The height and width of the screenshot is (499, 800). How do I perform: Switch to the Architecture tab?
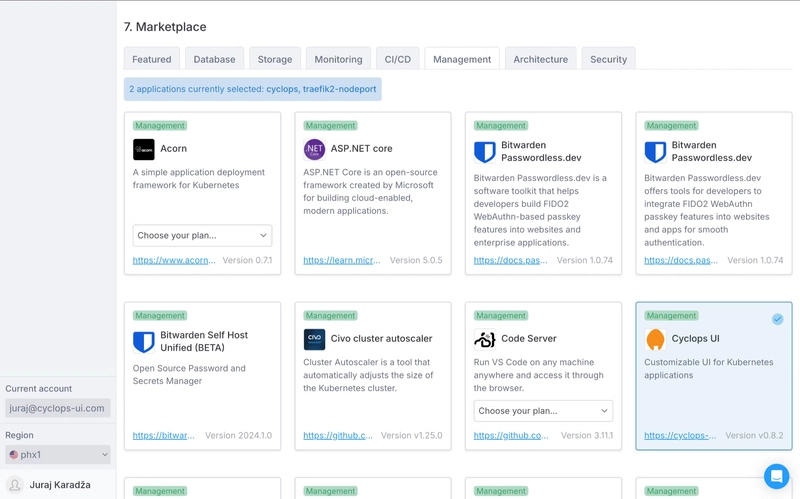540,59
